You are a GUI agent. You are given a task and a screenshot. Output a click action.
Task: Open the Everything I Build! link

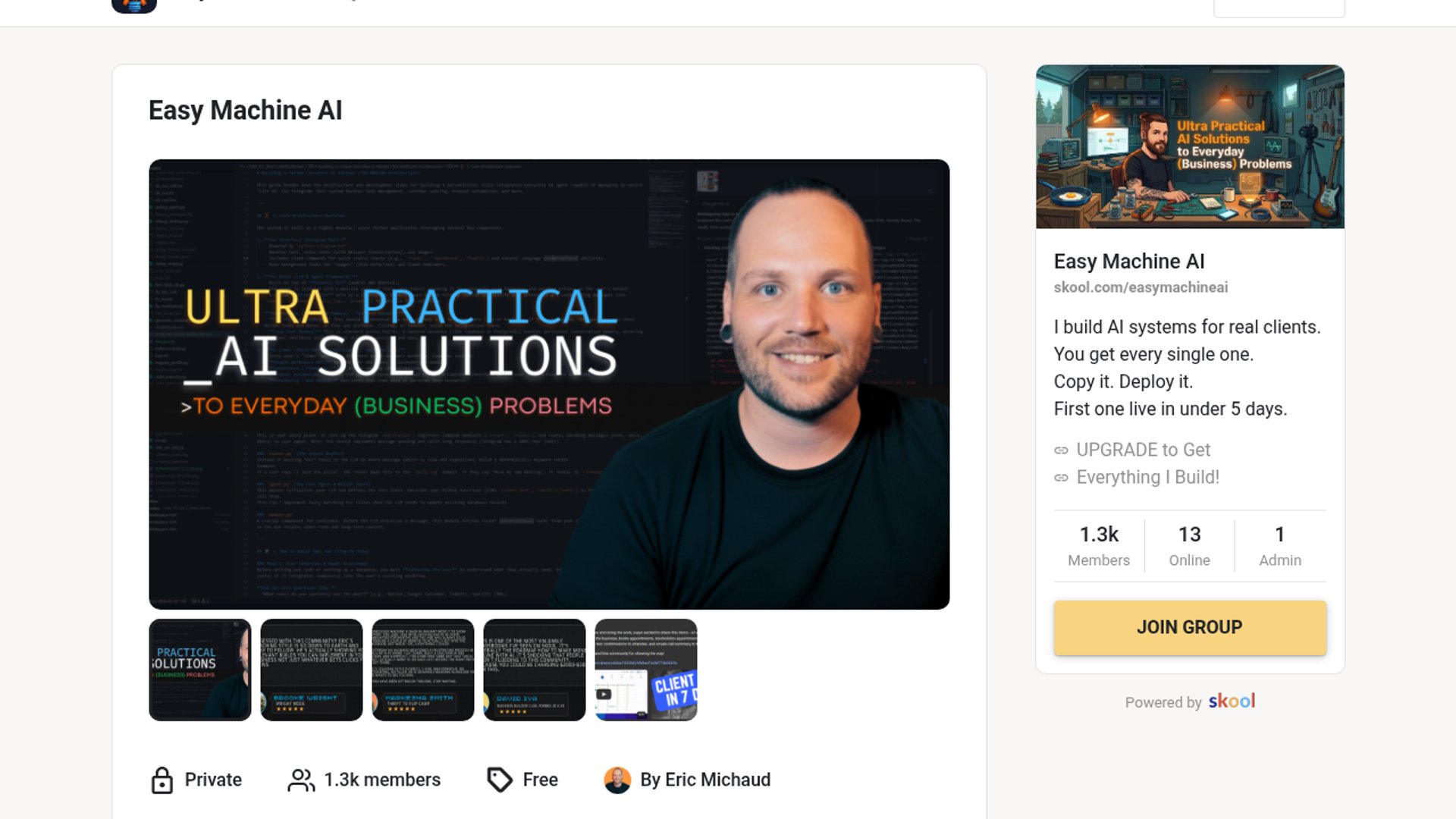(x=1148, y=477)
